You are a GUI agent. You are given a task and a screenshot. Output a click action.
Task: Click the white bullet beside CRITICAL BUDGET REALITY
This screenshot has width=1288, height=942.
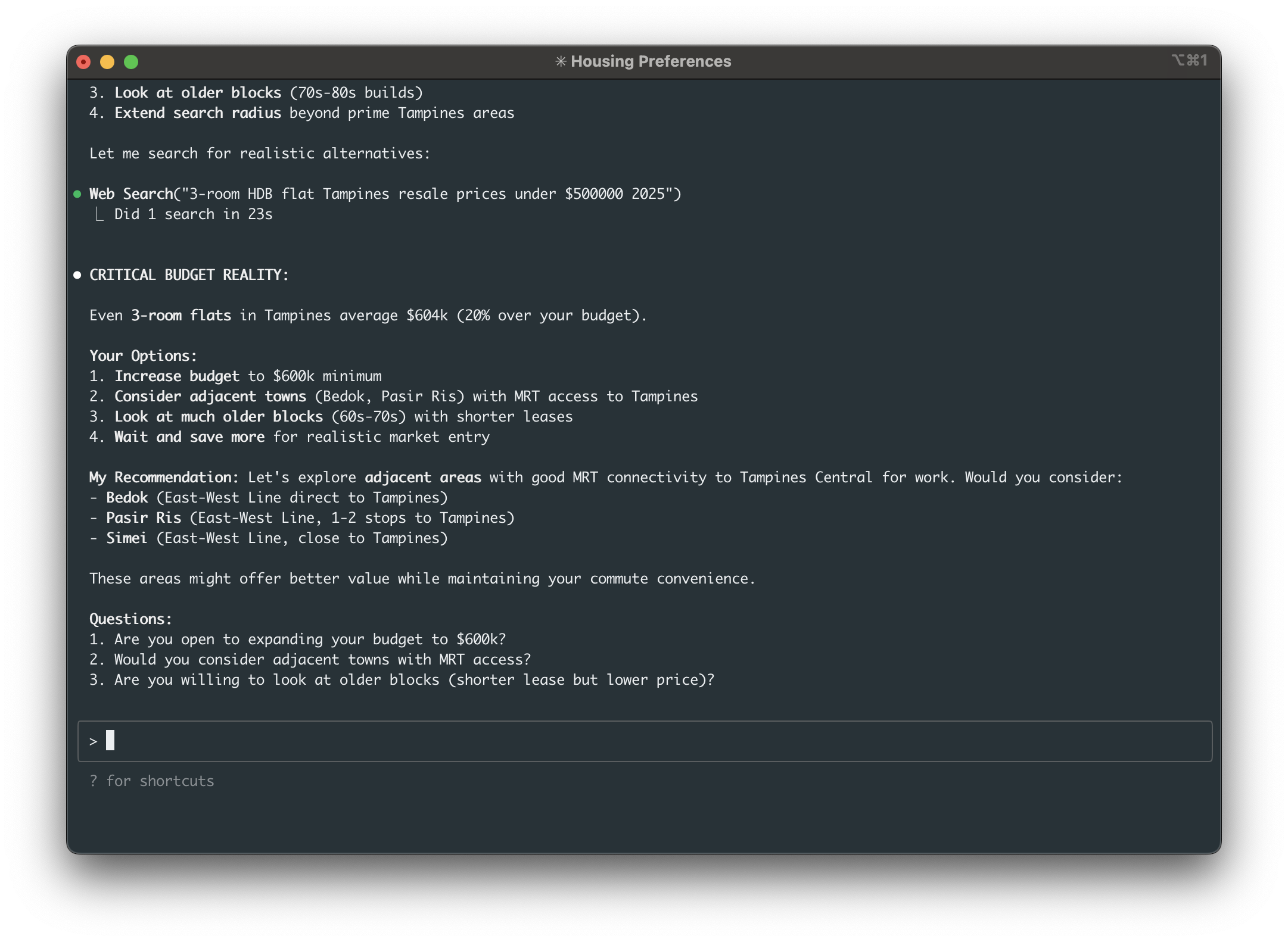77,275
